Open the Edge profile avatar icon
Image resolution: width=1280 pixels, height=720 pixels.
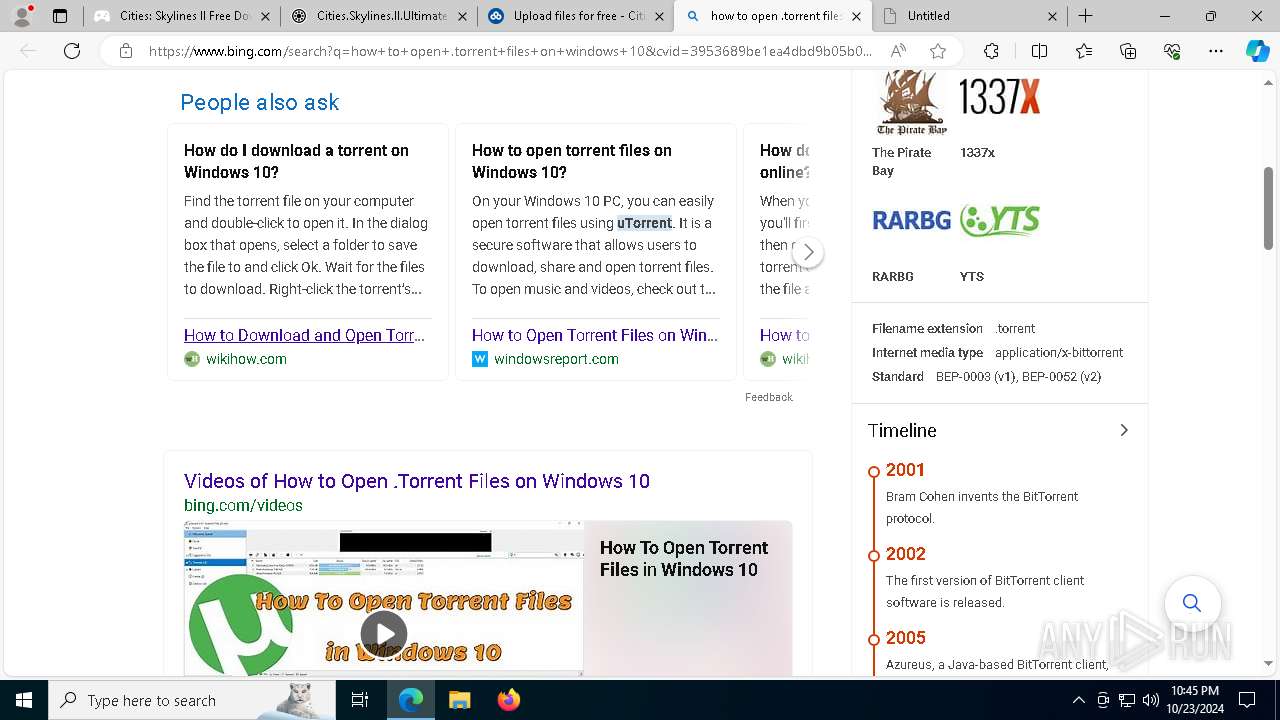pos(22,16)
